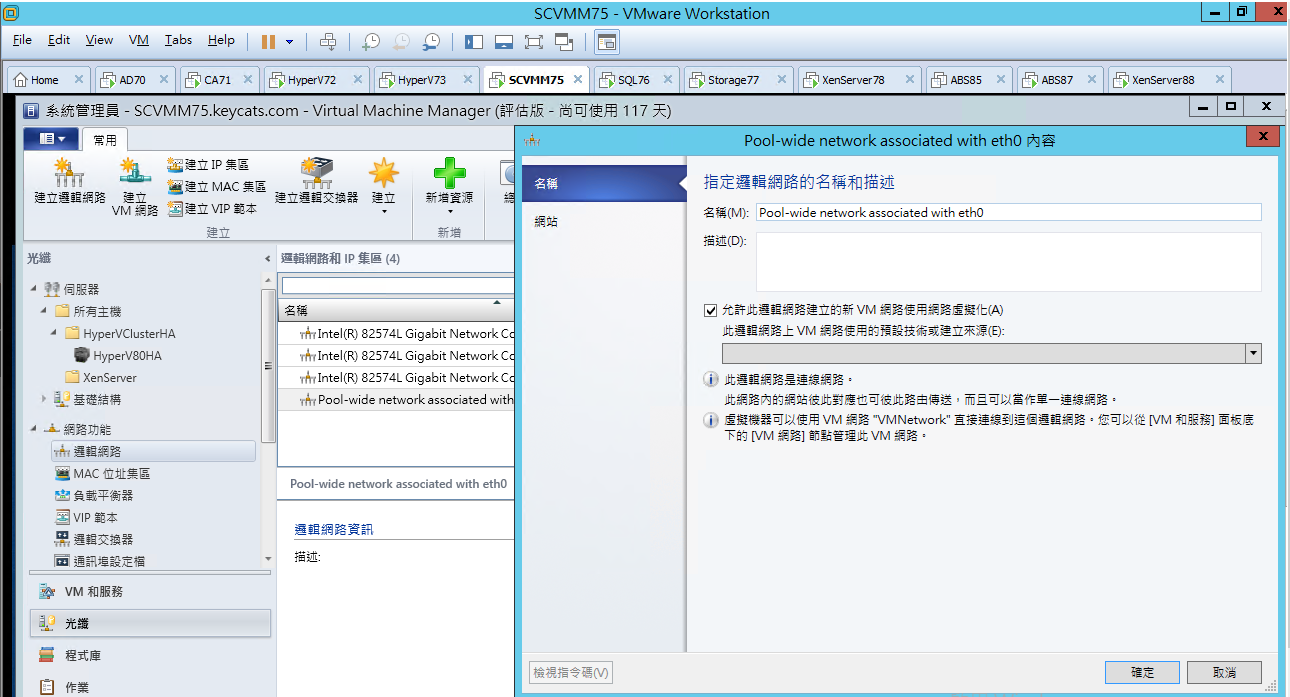Select VIP 範本 in the tree
Viewport: 1290px width, 697px height.
click(86, 517)
